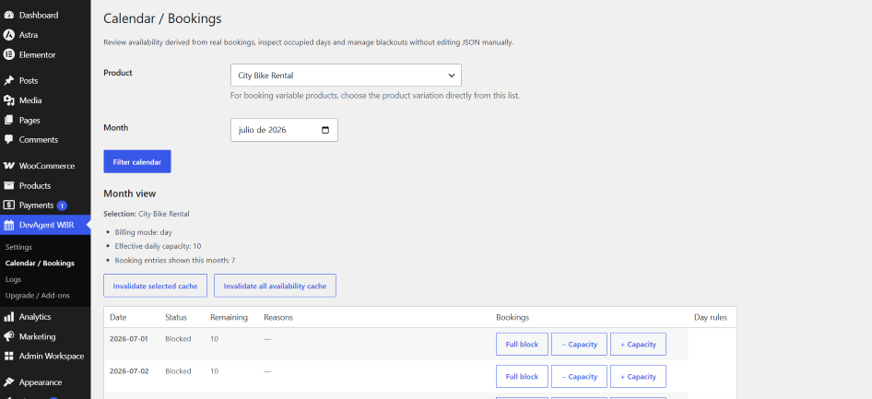Click the Date column header

pos(118,317)
